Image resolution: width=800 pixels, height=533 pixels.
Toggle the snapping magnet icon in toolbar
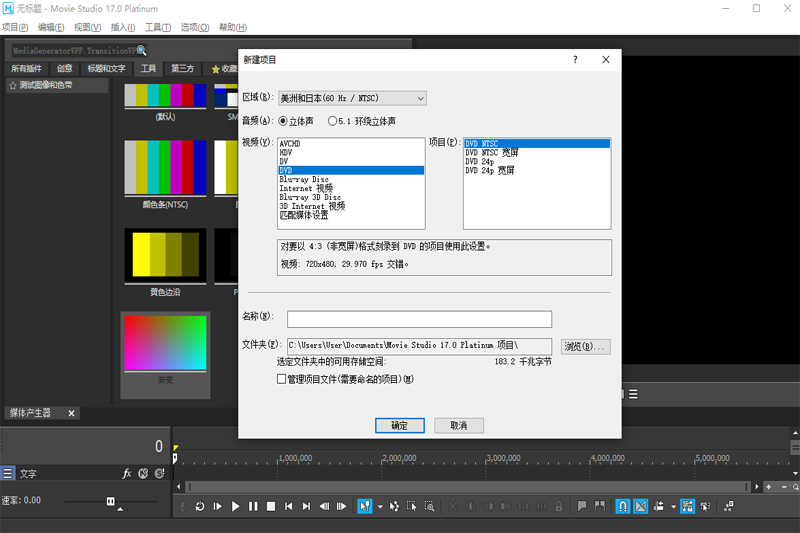(623, 507)
